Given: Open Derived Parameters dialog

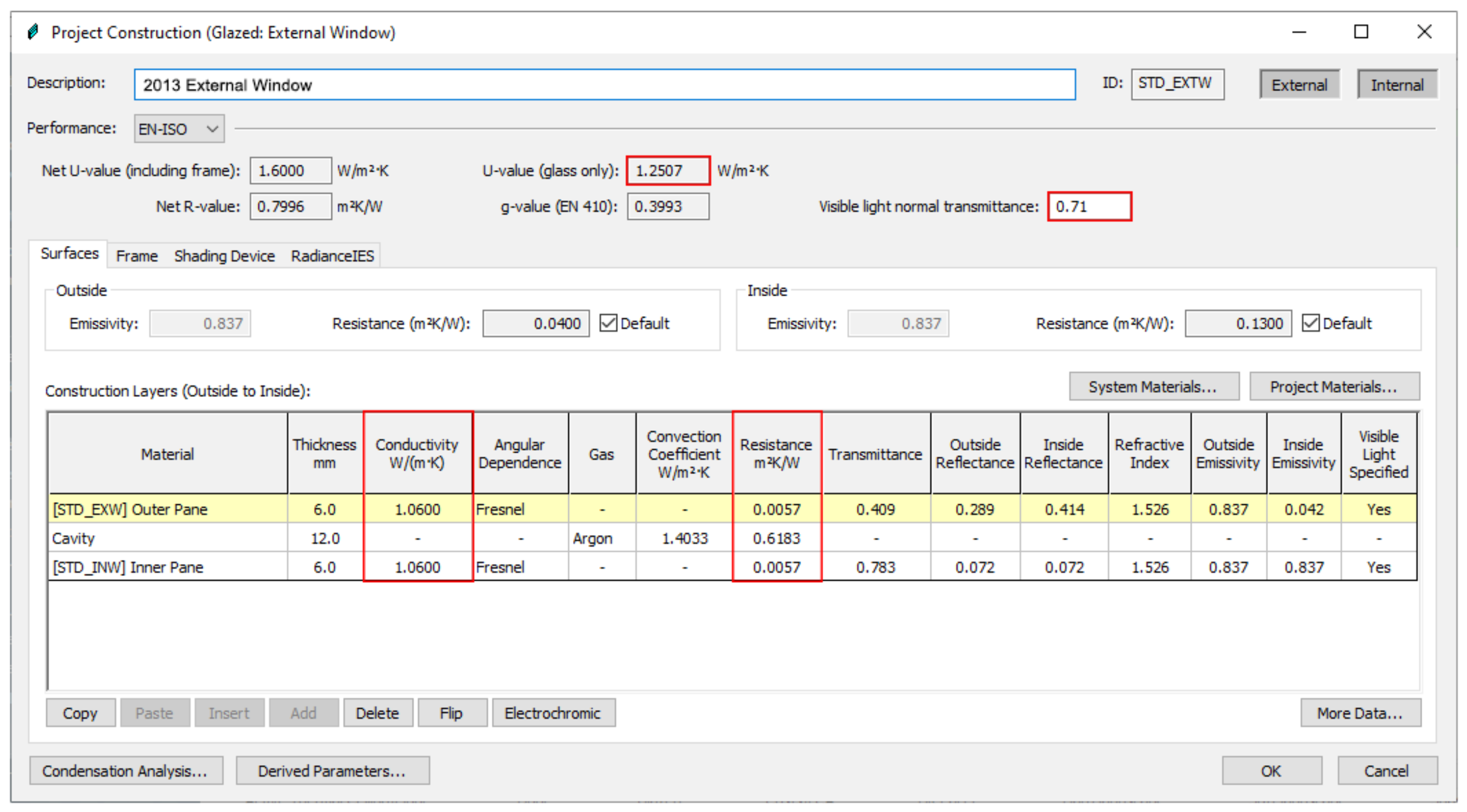Looking at the screenshot, I should tap(332, 771).
